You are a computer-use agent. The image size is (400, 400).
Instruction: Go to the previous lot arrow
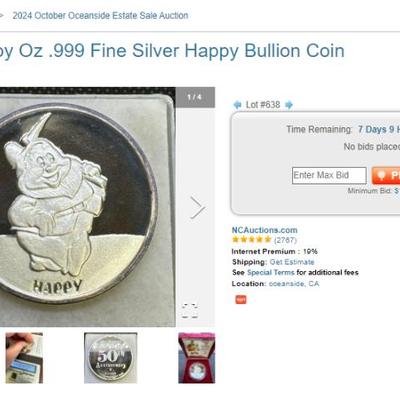click(237, 105)
